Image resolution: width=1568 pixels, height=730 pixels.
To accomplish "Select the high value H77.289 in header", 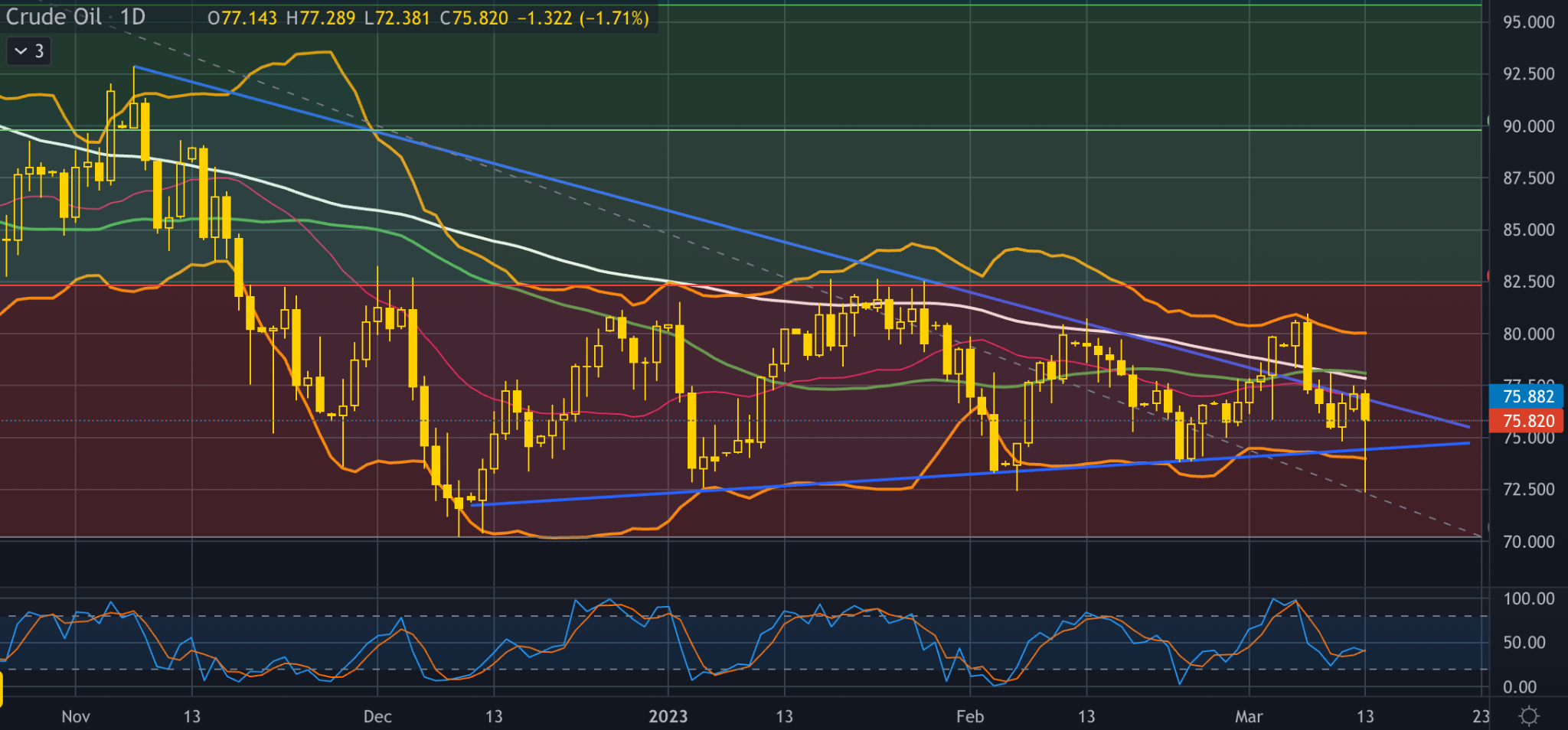I will click(x=321, y=18).
